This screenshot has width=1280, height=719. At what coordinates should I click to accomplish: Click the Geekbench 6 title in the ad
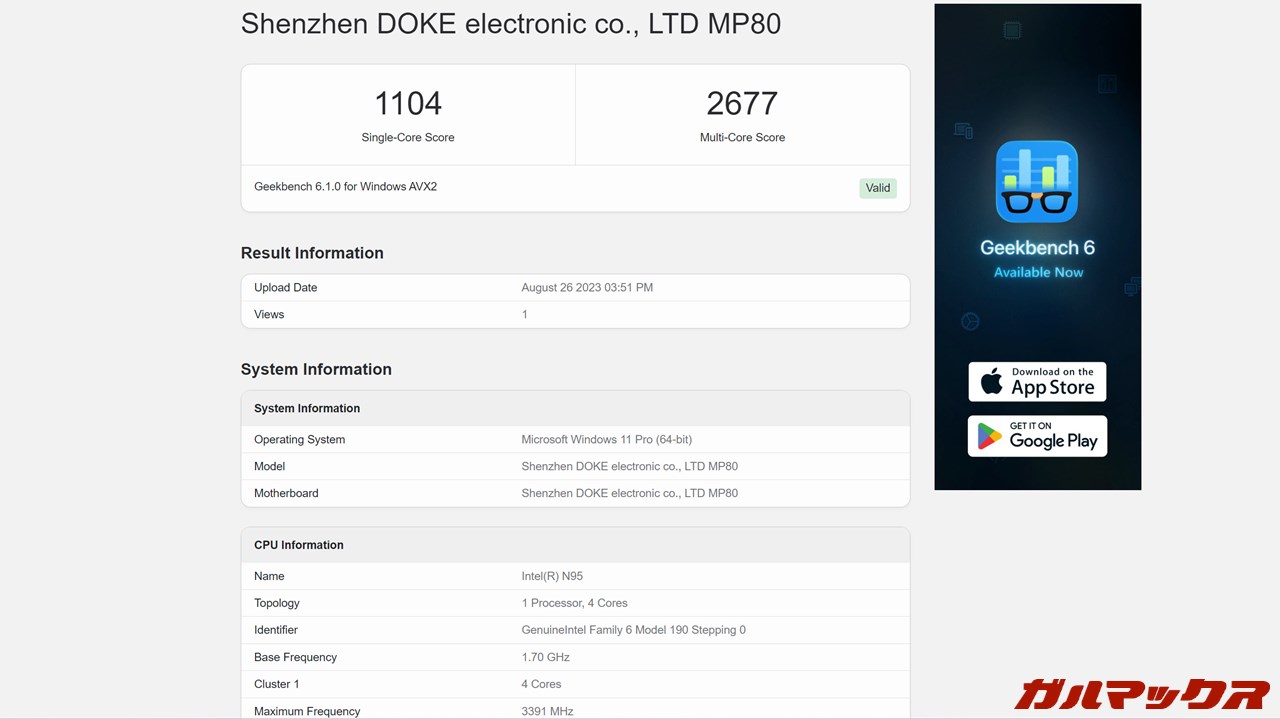pyautogui.click(x=1037, y=247)
